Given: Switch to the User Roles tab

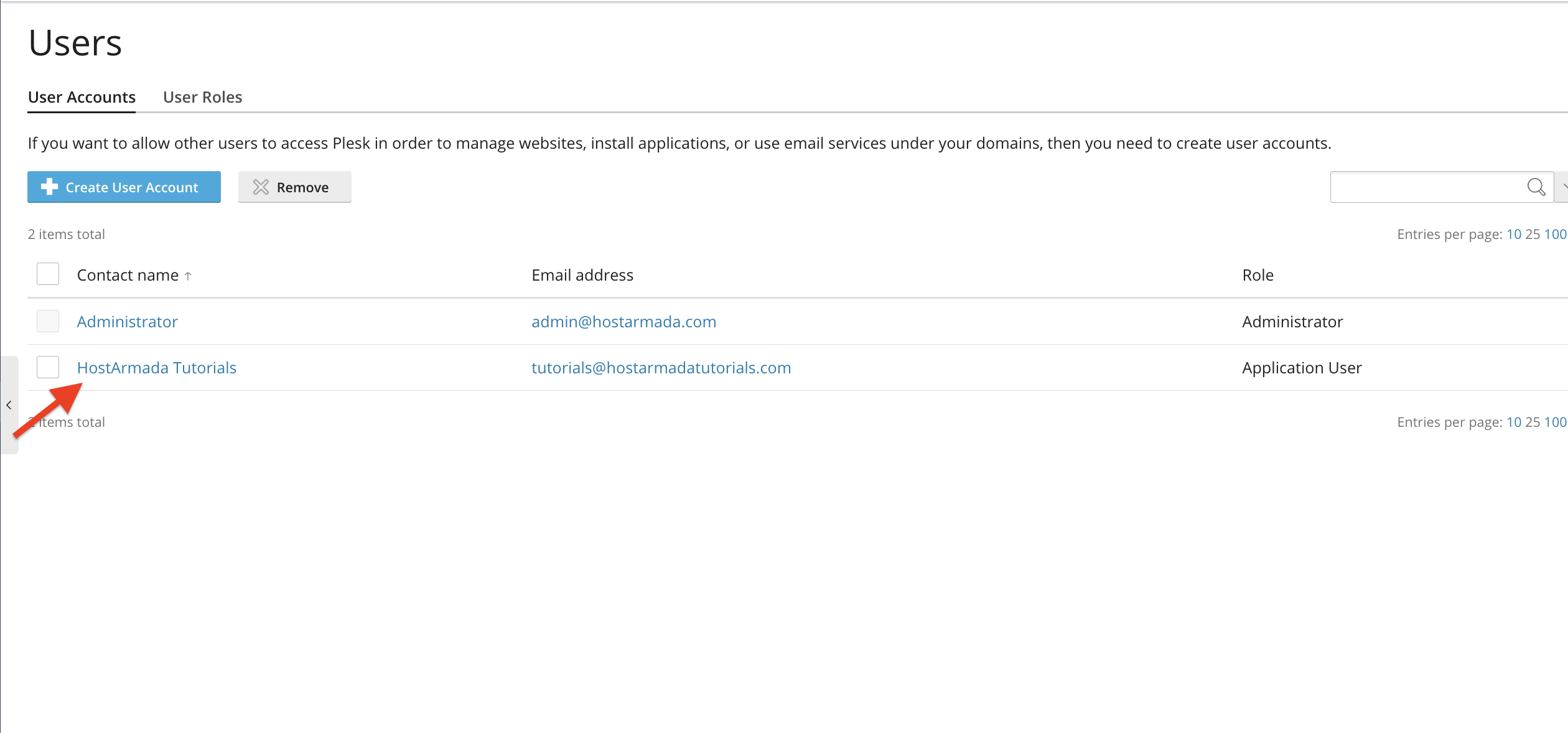Looking at the screenshot, I should click(x=202, y=97).
